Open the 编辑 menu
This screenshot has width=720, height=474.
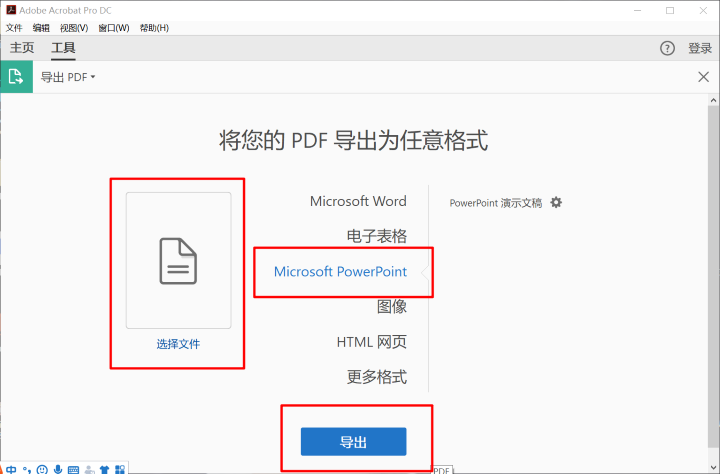[41, 28]
